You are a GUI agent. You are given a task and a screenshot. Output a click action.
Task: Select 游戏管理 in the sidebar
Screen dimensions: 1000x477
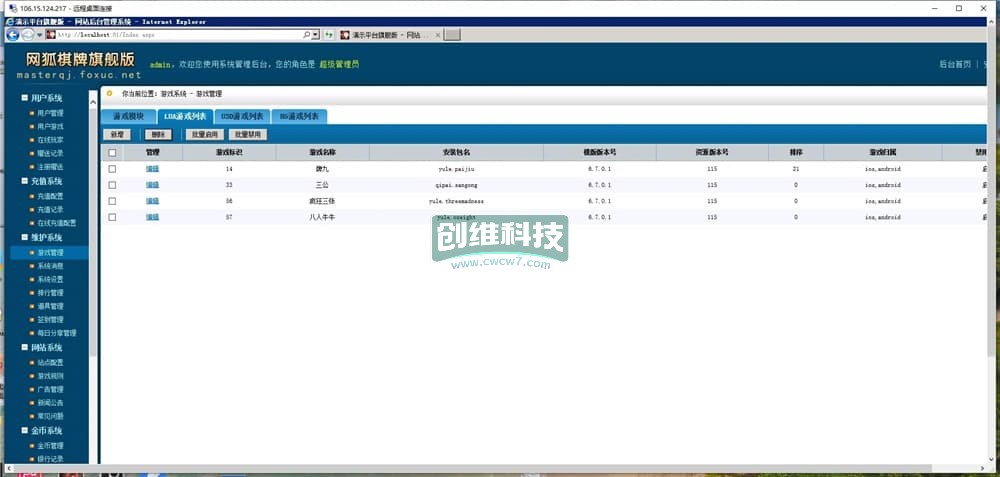[50, 253]
